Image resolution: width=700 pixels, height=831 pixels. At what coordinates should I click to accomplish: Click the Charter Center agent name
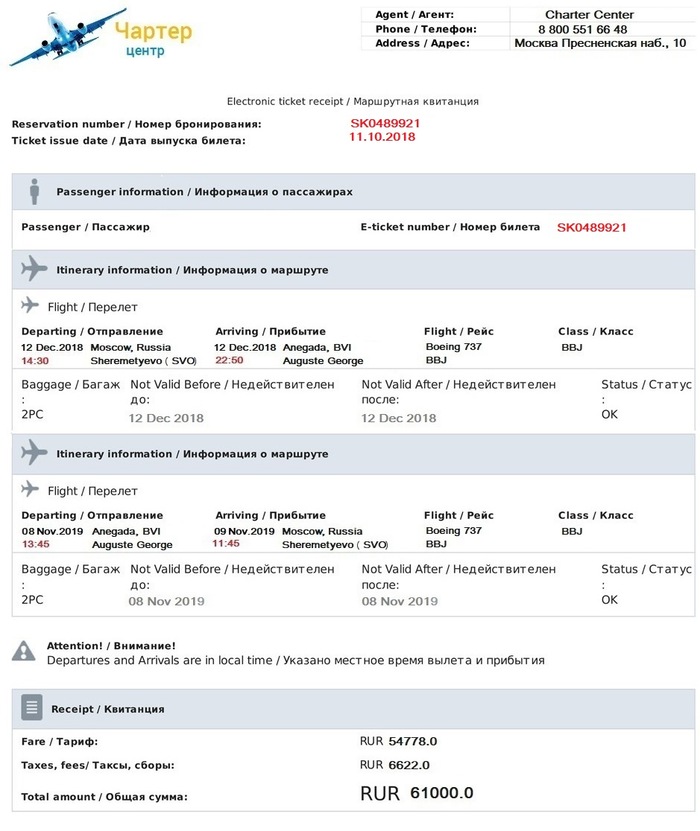click(589, 15)
